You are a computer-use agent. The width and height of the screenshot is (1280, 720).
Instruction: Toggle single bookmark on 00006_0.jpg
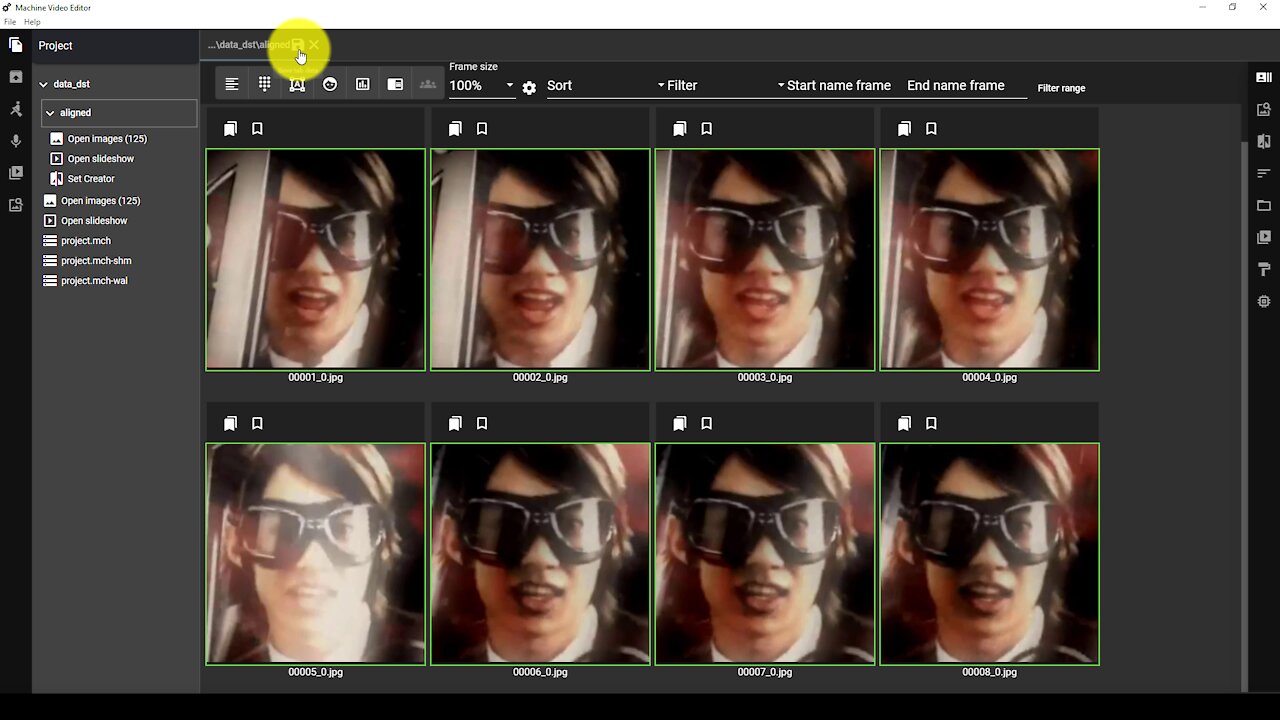pyautogui.click(x=482, y=424)
